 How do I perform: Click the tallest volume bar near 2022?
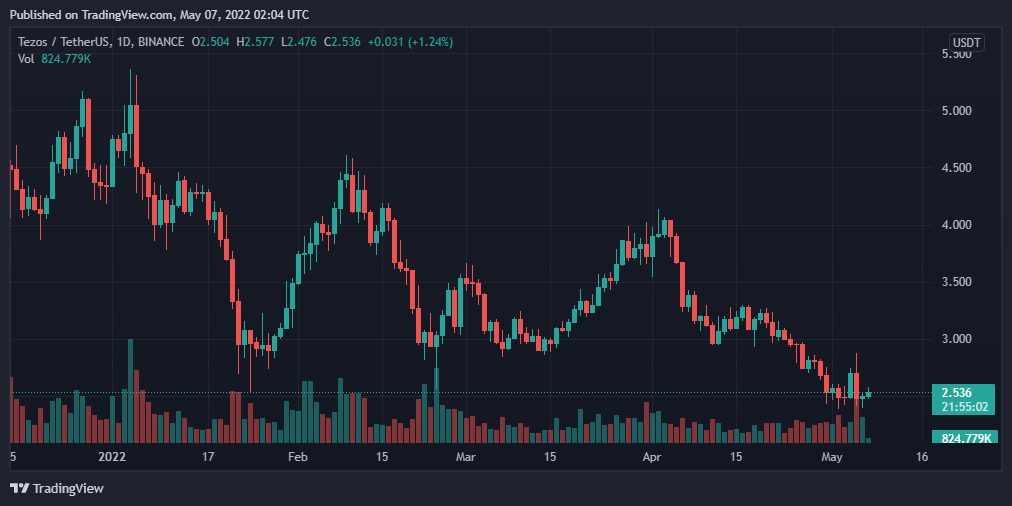tap(129, 391)
